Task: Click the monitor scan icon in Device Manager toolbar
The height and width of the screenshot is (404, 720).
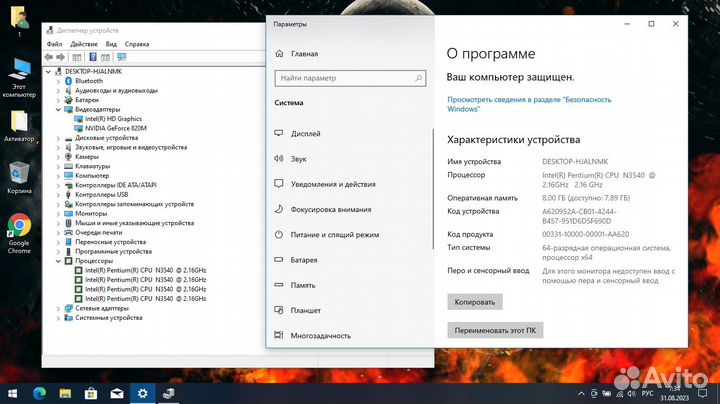Action: point(122,57)
